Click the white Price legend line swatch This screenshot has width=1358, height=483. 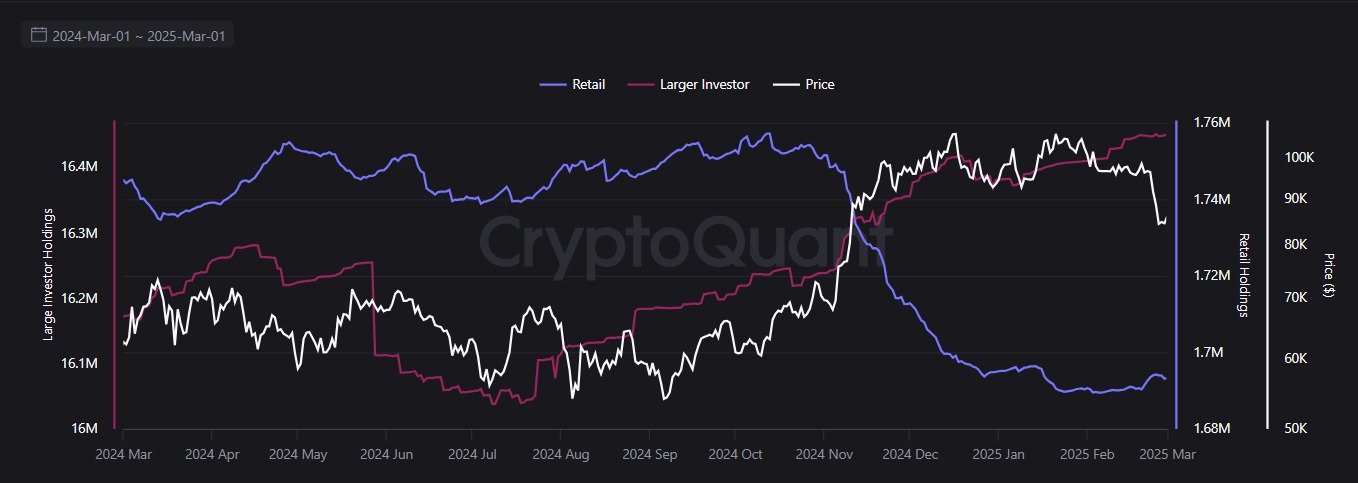coord(787,84)
